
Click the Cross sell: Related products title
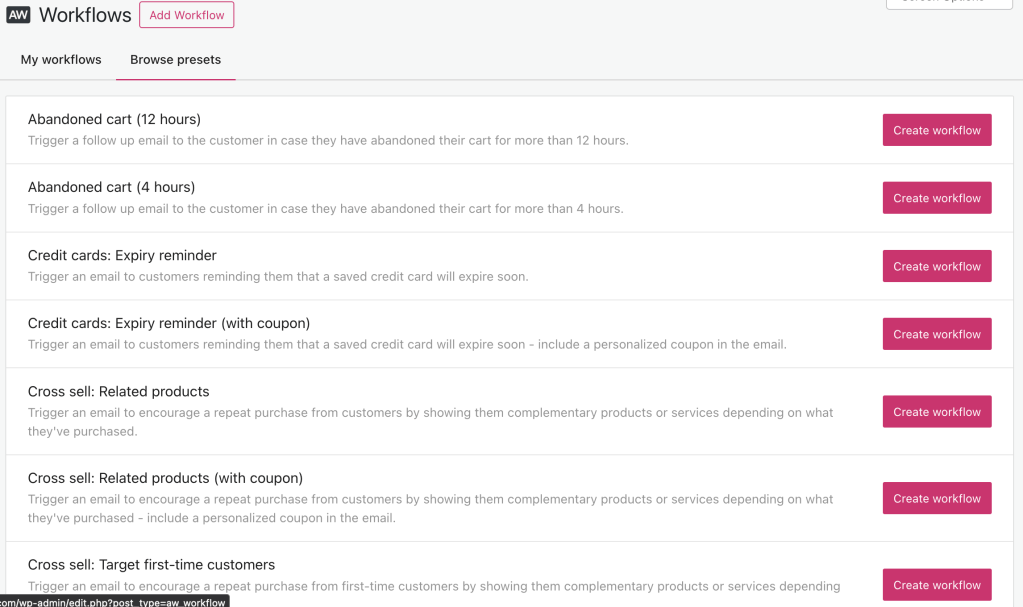[x=118, y=391]
